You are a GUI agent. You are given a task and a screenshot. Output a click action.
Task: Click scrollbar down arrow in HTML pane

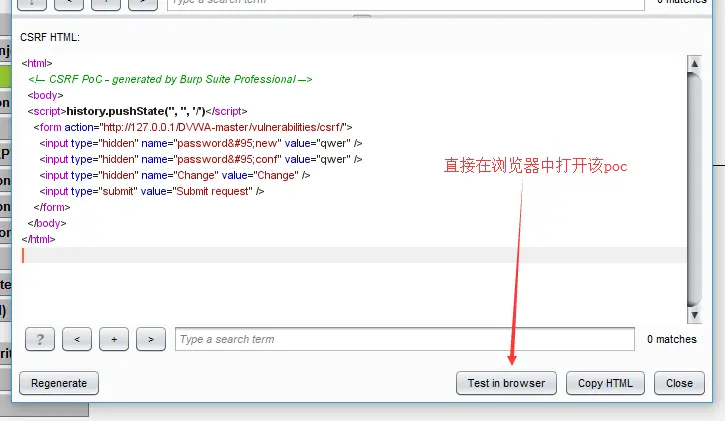(694, 315)
